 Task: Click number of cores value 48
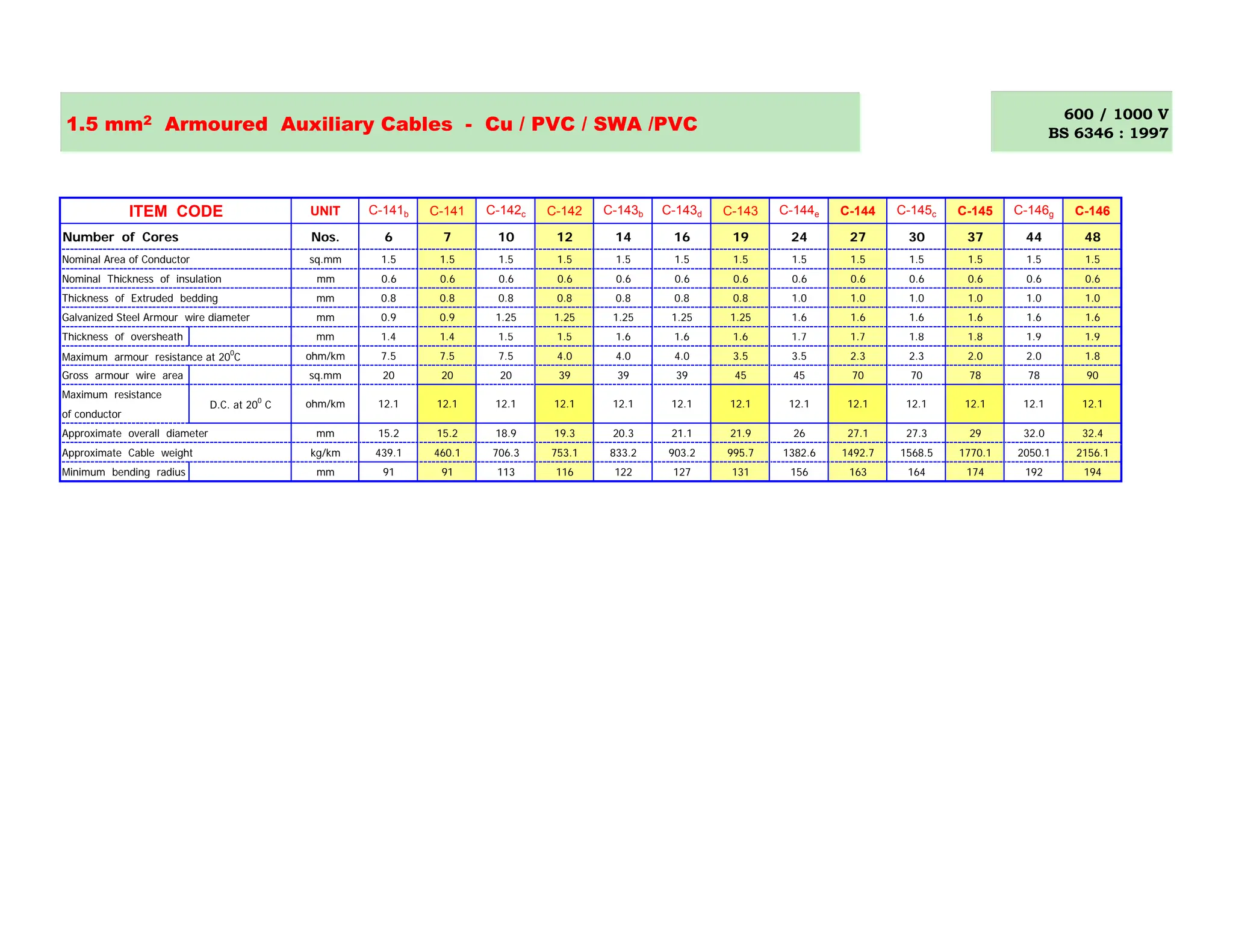pyautogui.click(x=1092, y=237)
